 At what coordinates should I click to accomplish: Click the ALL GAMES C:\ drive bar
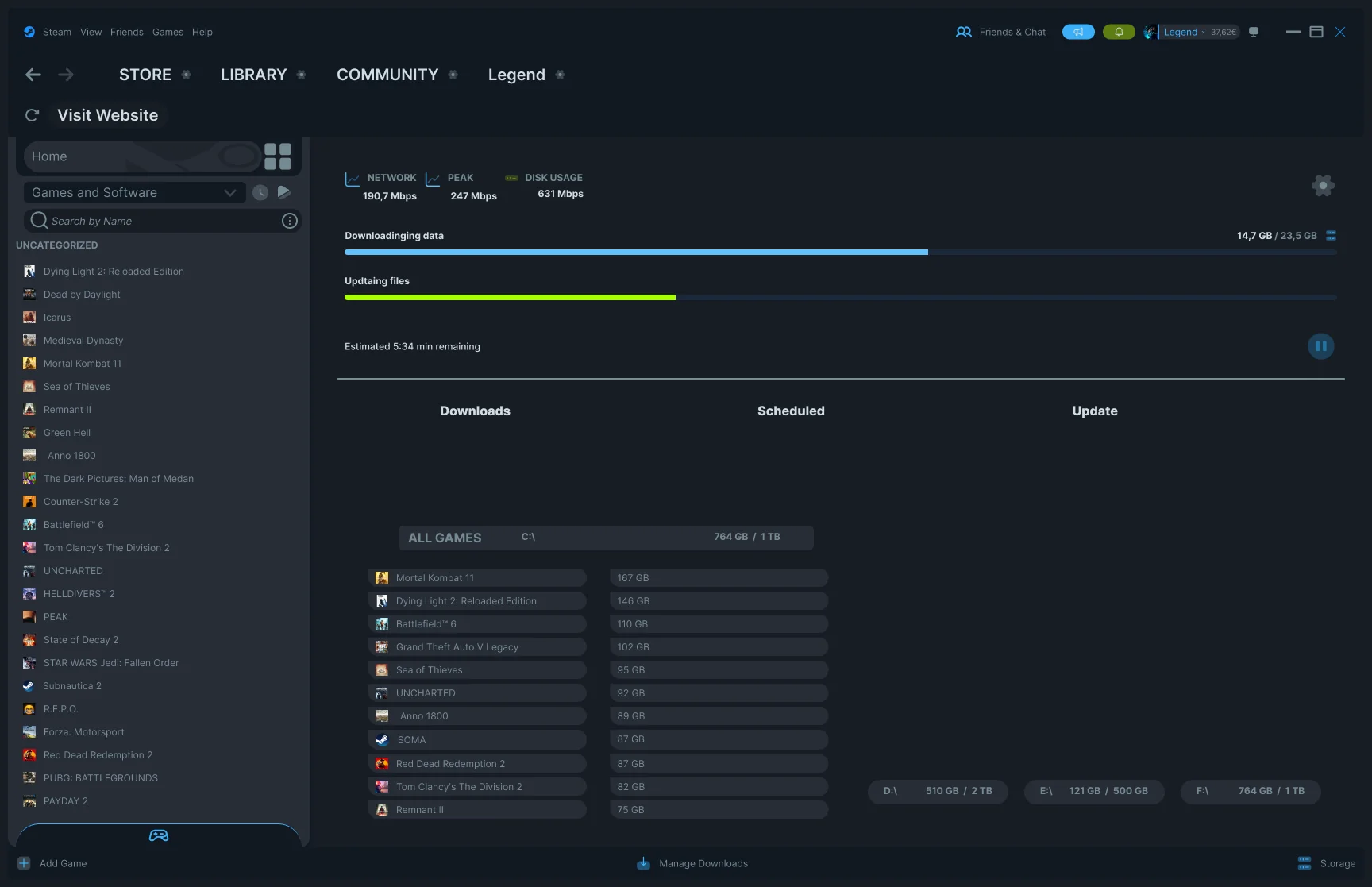(606, 538)
